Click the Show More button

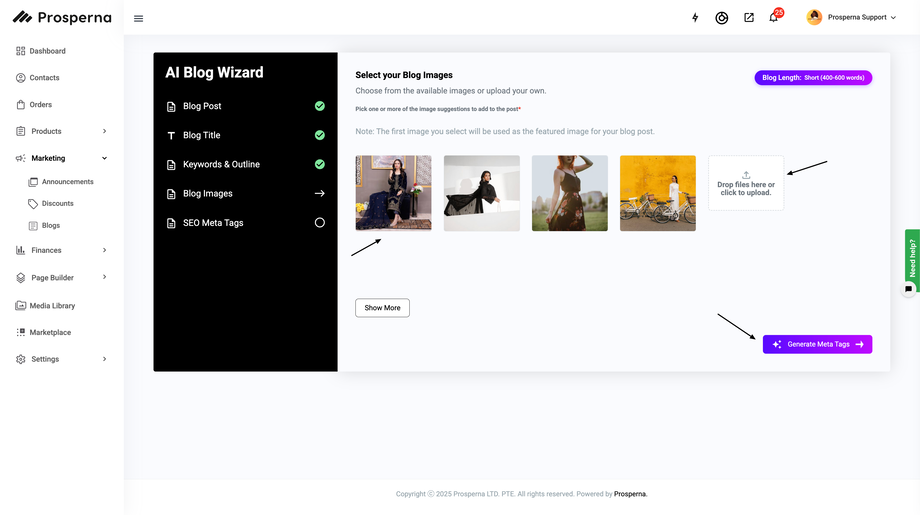pos(383,308)
